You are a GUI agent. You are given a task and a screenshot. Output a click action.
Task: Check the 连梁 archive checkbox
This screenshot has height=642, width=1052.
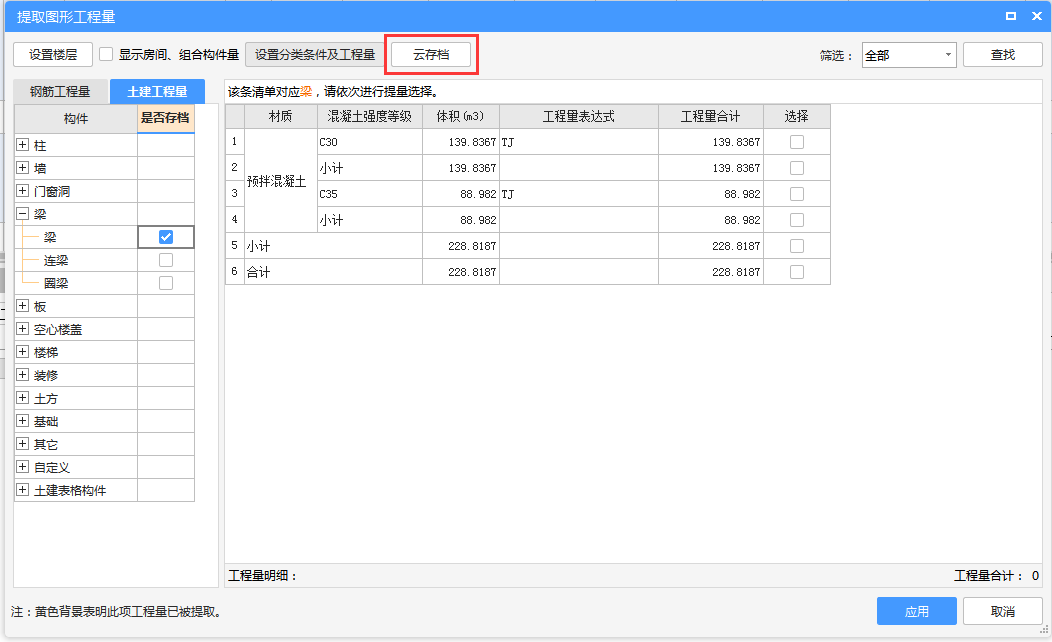(x=166, y=260)
